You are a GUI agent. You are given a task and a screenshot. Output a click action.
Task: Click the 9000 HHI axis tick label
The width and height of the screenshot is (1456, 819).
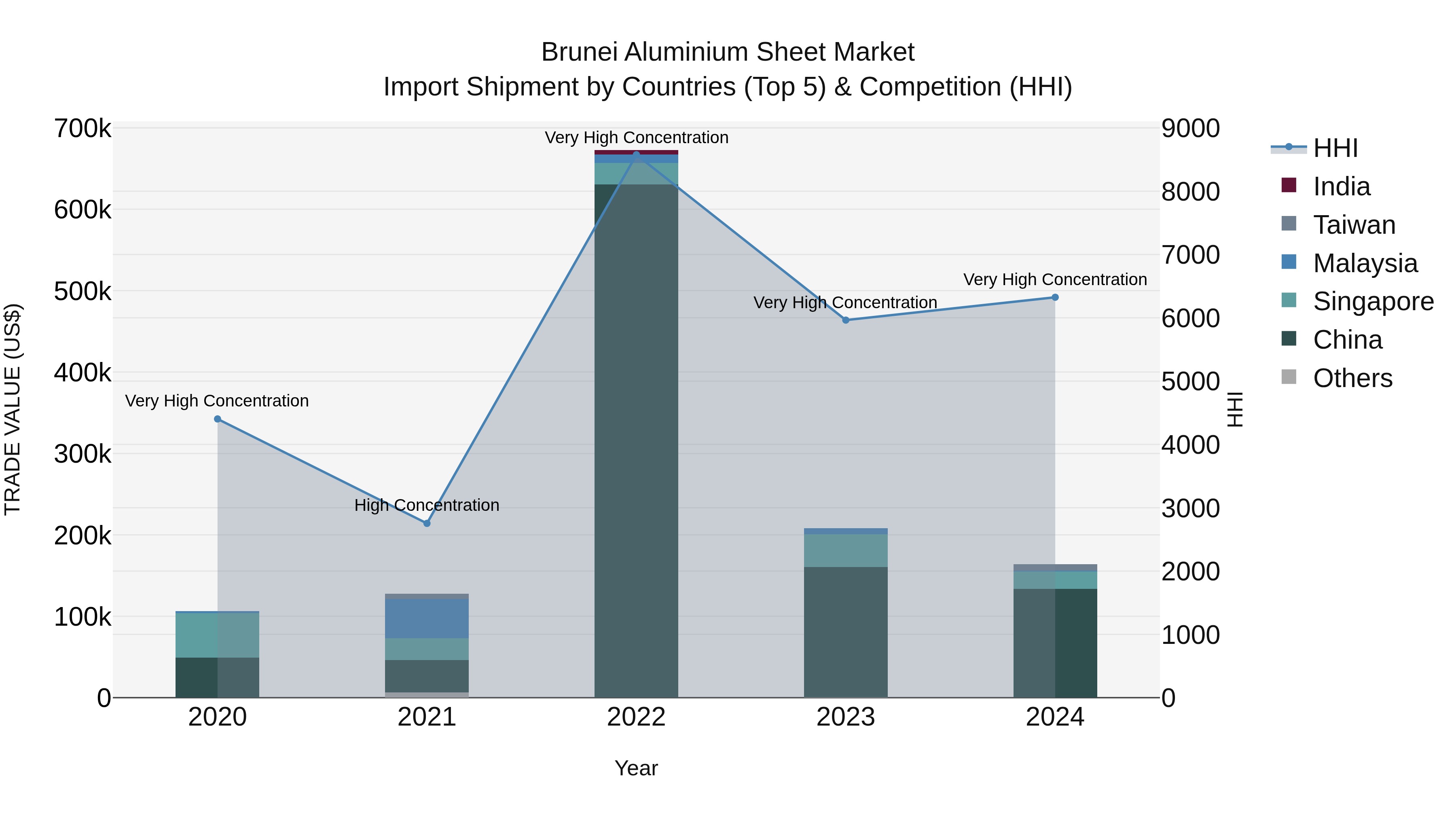click(x=1191, y=128)
